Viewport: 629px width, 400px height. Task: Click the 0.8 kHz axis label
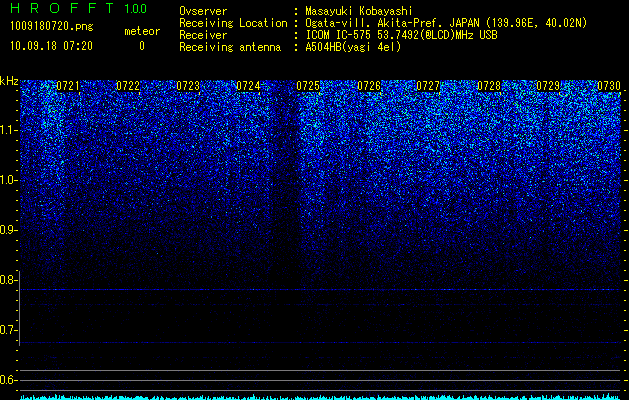click(x=8, y=280)
